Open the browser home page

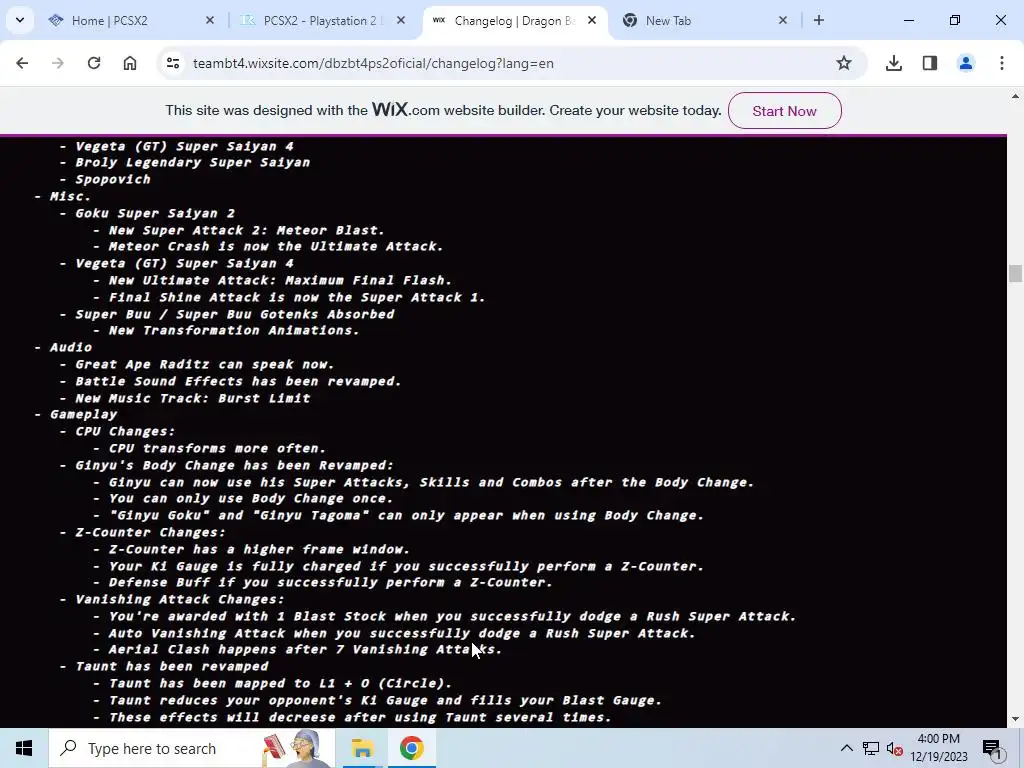point(130,63)
